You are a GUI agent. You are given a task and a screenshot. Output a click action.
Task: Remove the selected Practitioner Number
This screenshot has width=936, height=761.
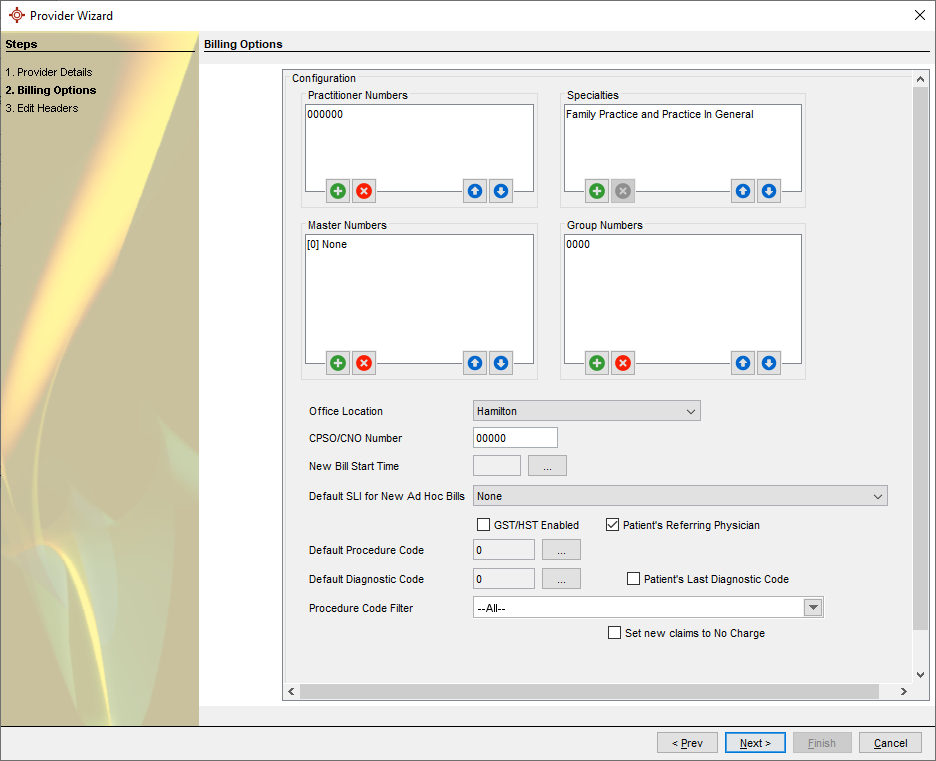[364, 191]
